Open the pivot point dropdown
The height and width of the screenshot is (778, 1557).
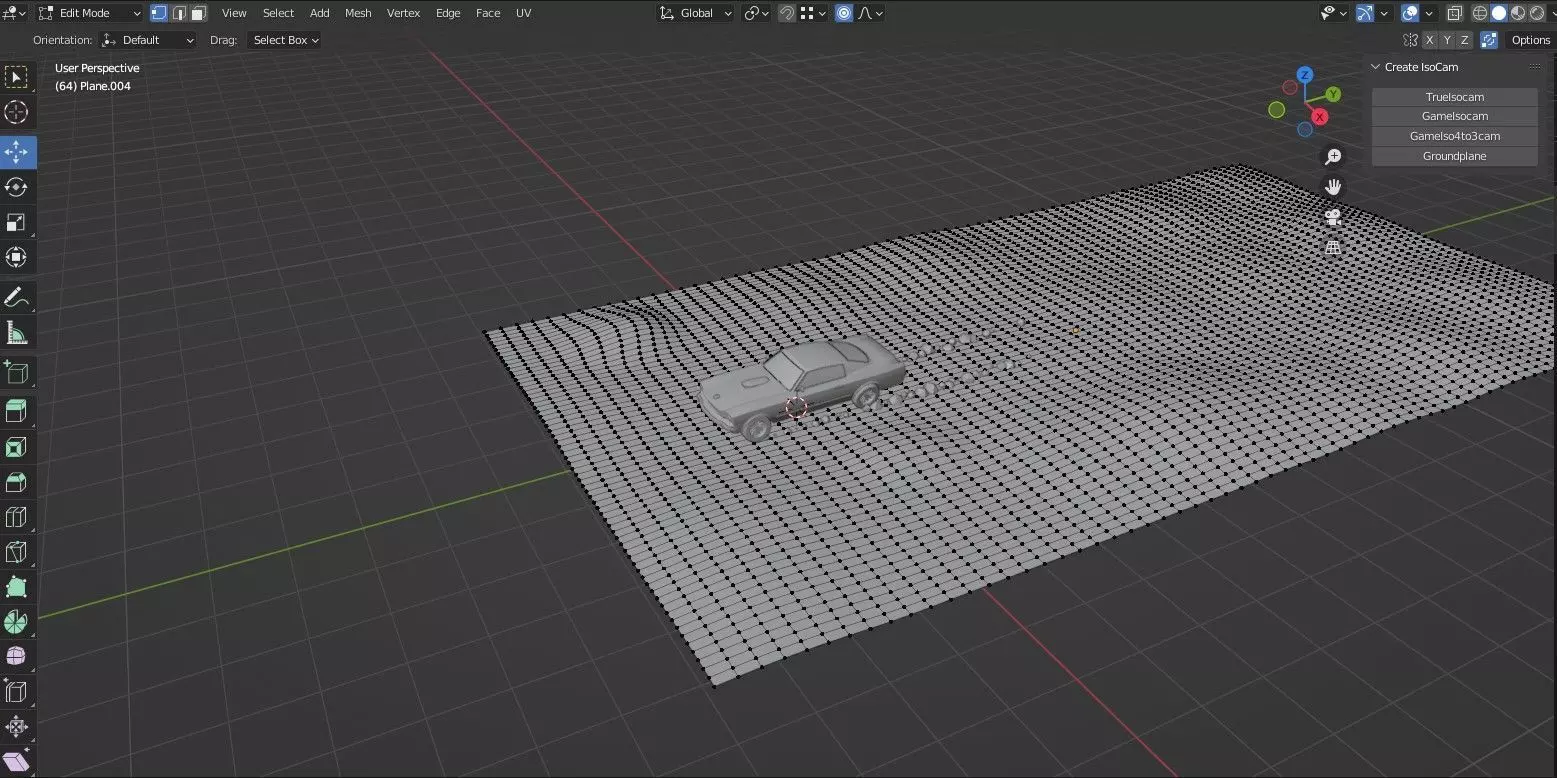point(756,13)
